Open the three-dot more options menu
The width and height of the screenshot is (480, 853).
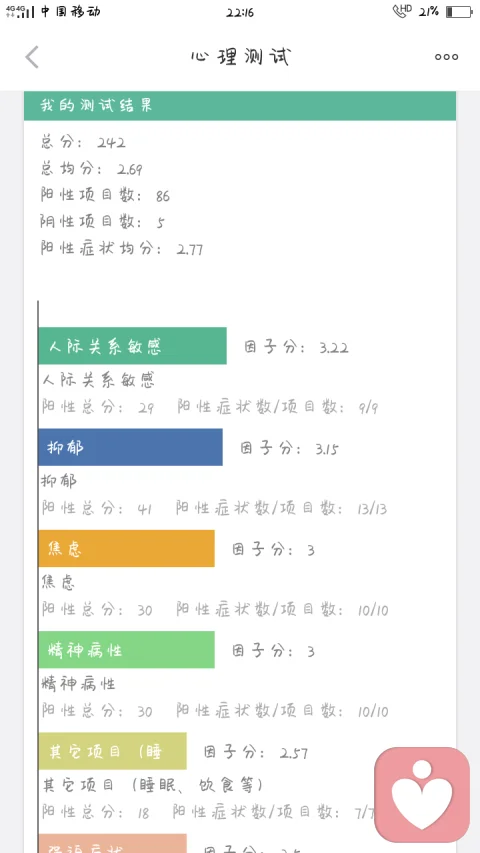point(446,57)
